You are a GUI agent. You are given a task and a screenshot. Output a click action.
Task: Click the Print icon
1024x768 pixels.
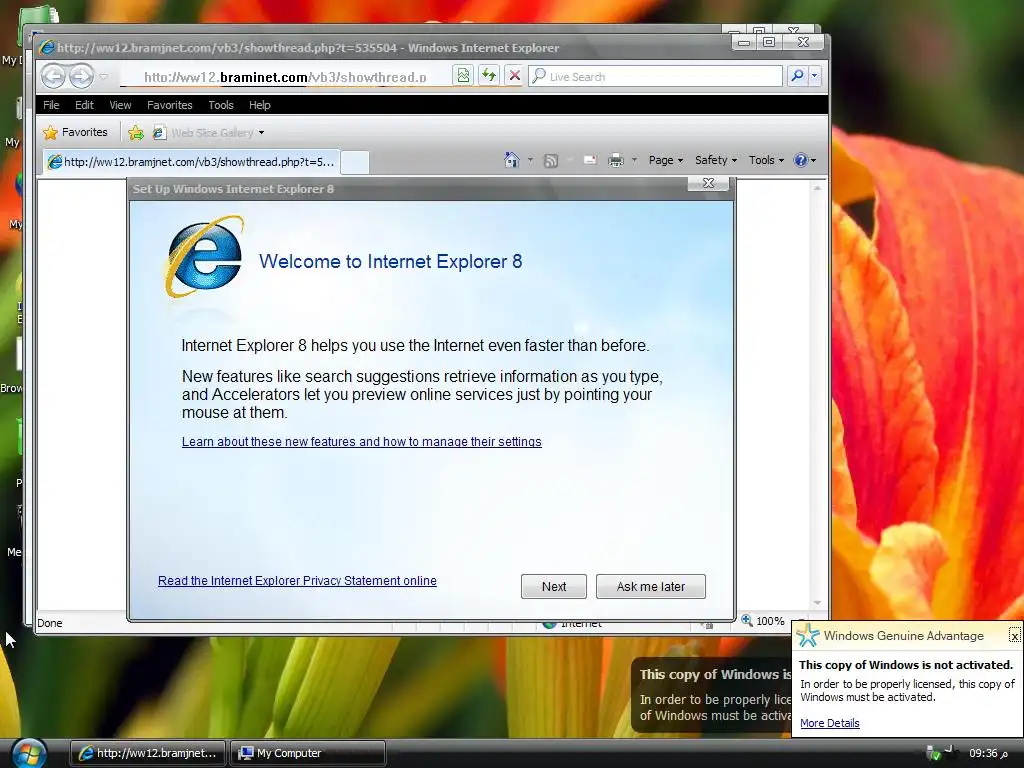tap(615, 160)
